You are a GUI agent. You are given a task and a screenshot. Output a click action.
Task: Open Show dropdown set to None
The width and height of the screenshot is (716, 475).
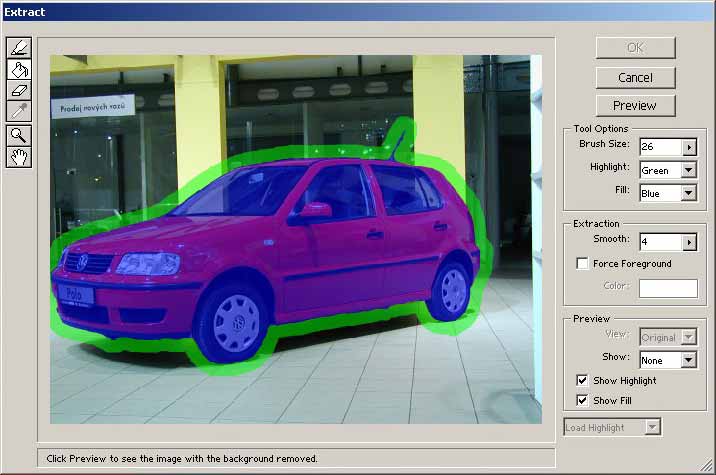point(689,360)
